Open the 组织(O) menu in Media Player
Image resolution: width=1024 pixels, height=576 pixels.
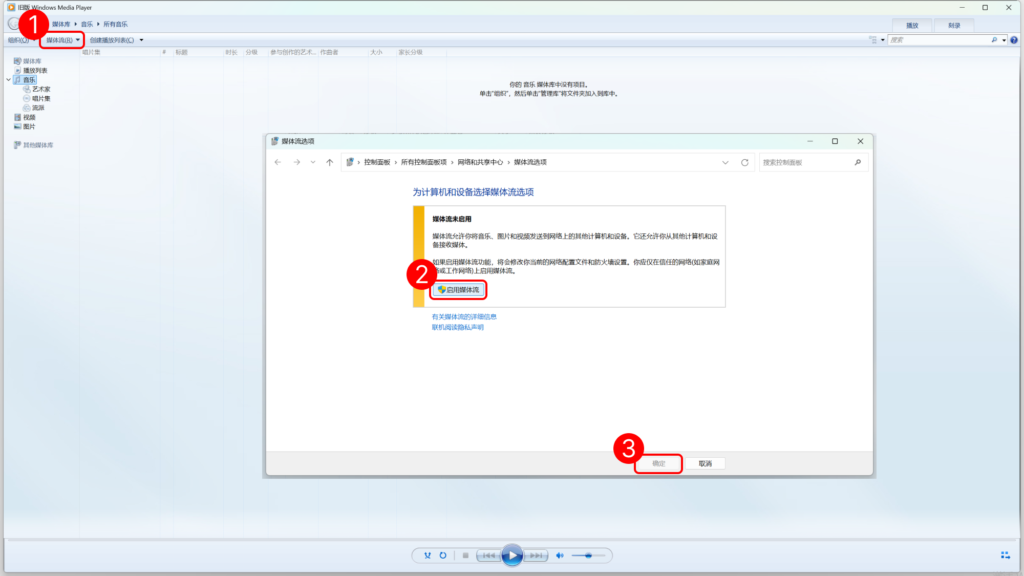[x=19, y=40]
